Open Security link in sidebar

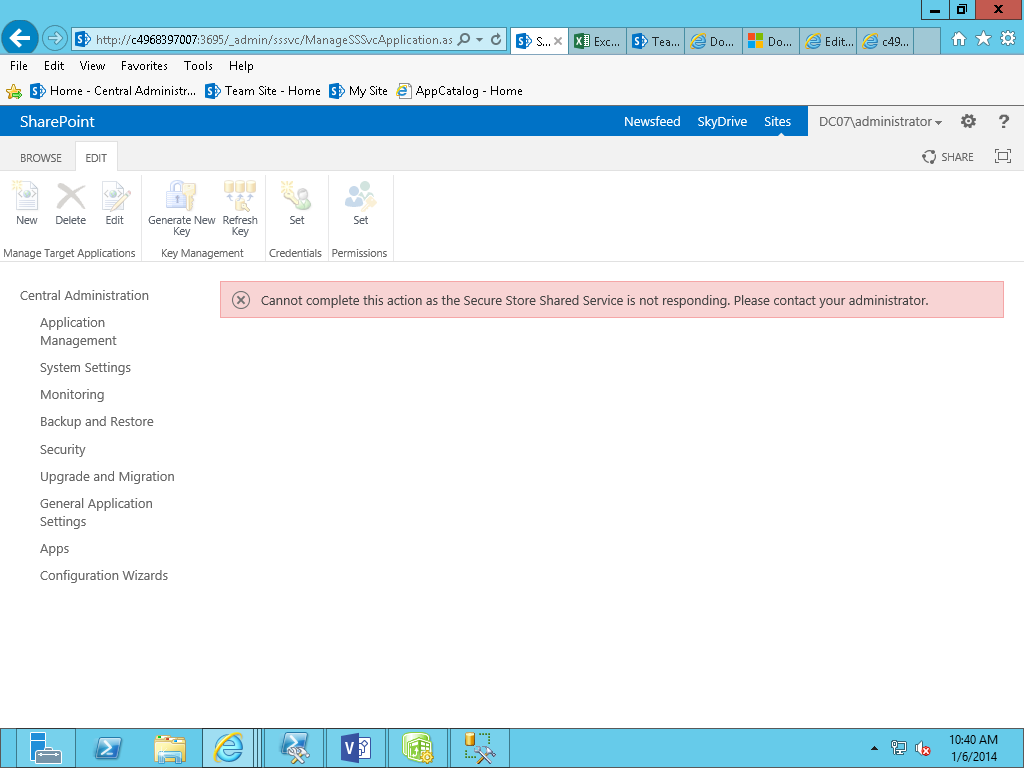click(x=63, y=449)
